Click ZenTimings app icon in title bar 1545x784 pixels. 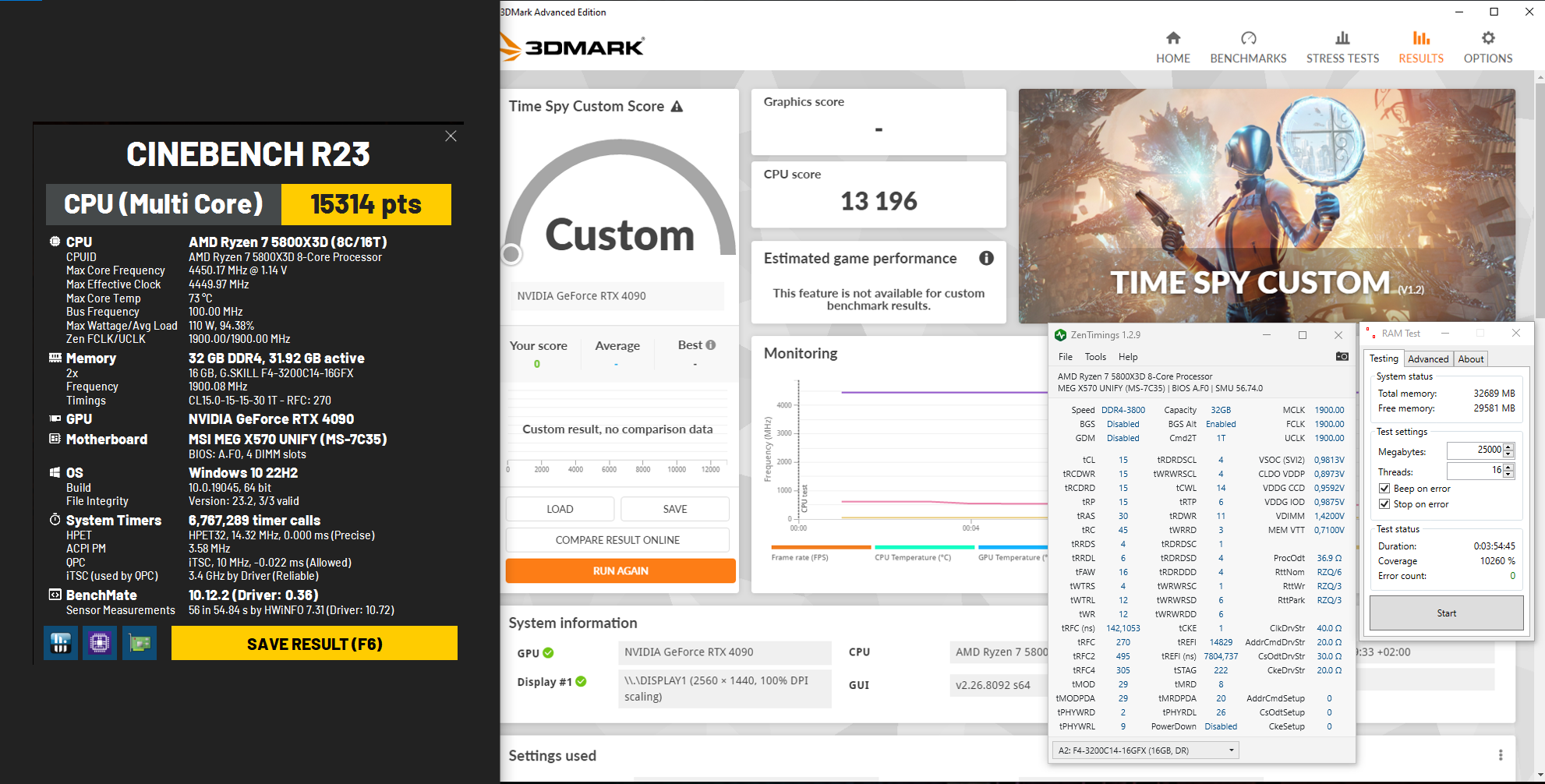(x=1060, y=335)
